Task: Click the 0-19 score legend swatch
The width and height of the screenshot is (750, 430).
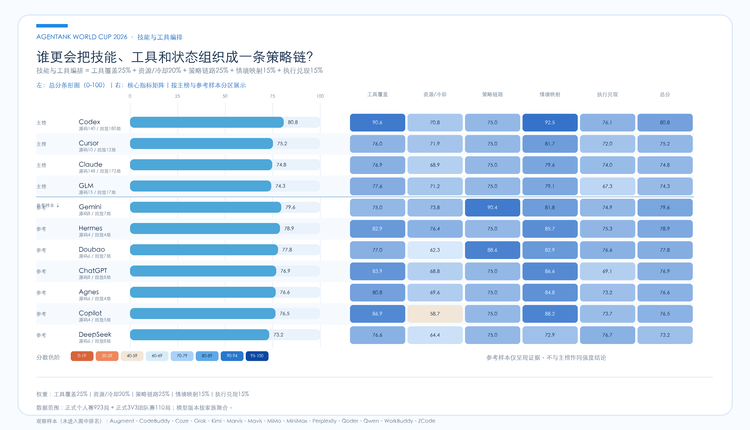Action: coord(82,356)
